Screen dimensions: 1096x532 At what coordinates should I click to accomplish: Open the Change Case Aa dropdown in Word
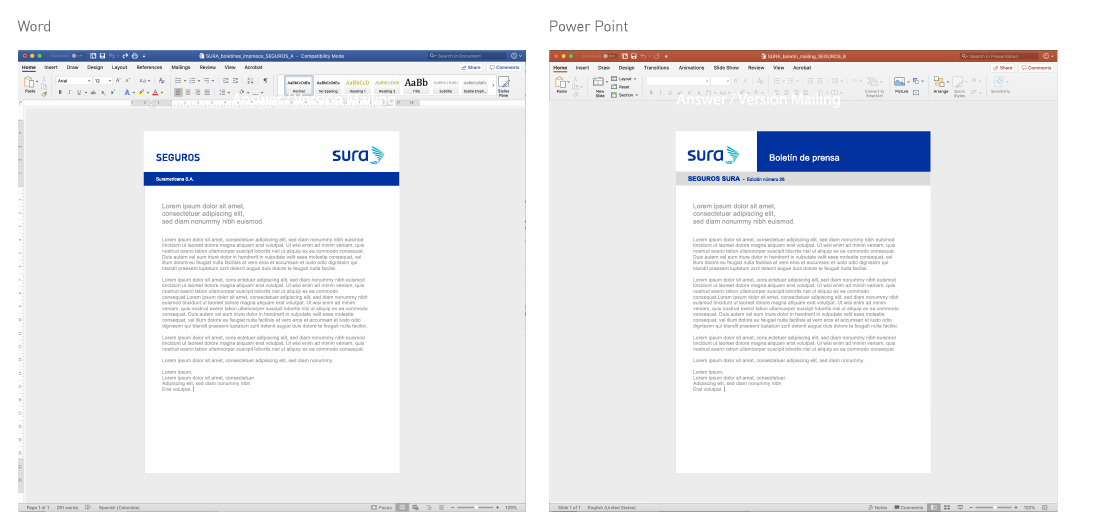pyautogui.click(x=145, y=80)
